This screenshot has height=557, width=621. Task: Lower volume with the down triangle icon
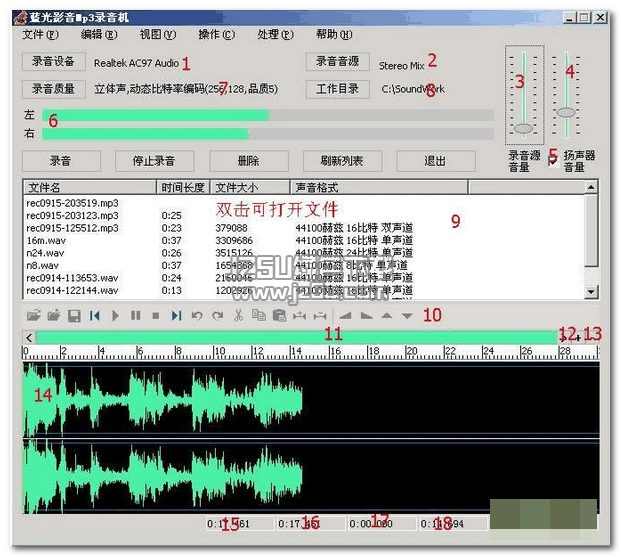coord(407,316)
